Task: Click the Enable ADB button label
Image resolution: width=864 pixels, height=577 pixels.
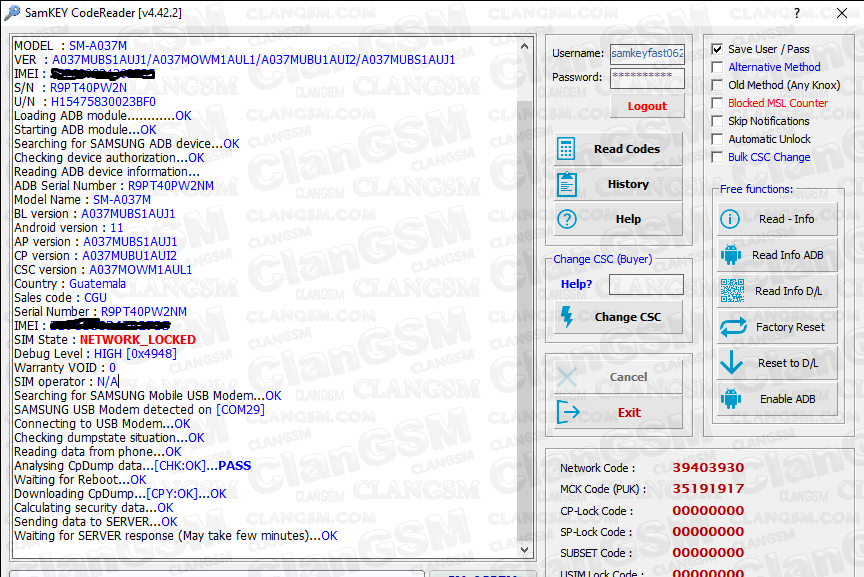Action: (x=787, y=399)
